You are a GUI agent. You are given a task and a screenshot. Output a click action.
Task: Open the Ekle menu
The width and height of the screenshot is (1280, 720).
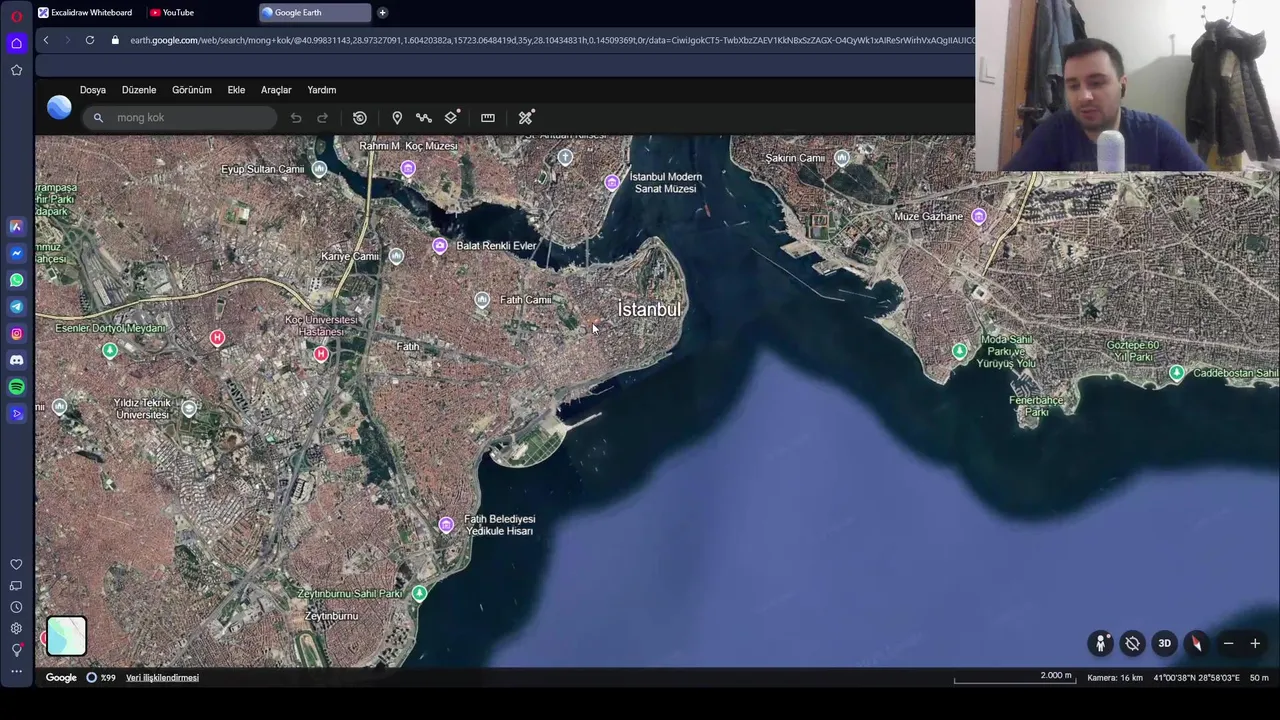pos(236,90)
